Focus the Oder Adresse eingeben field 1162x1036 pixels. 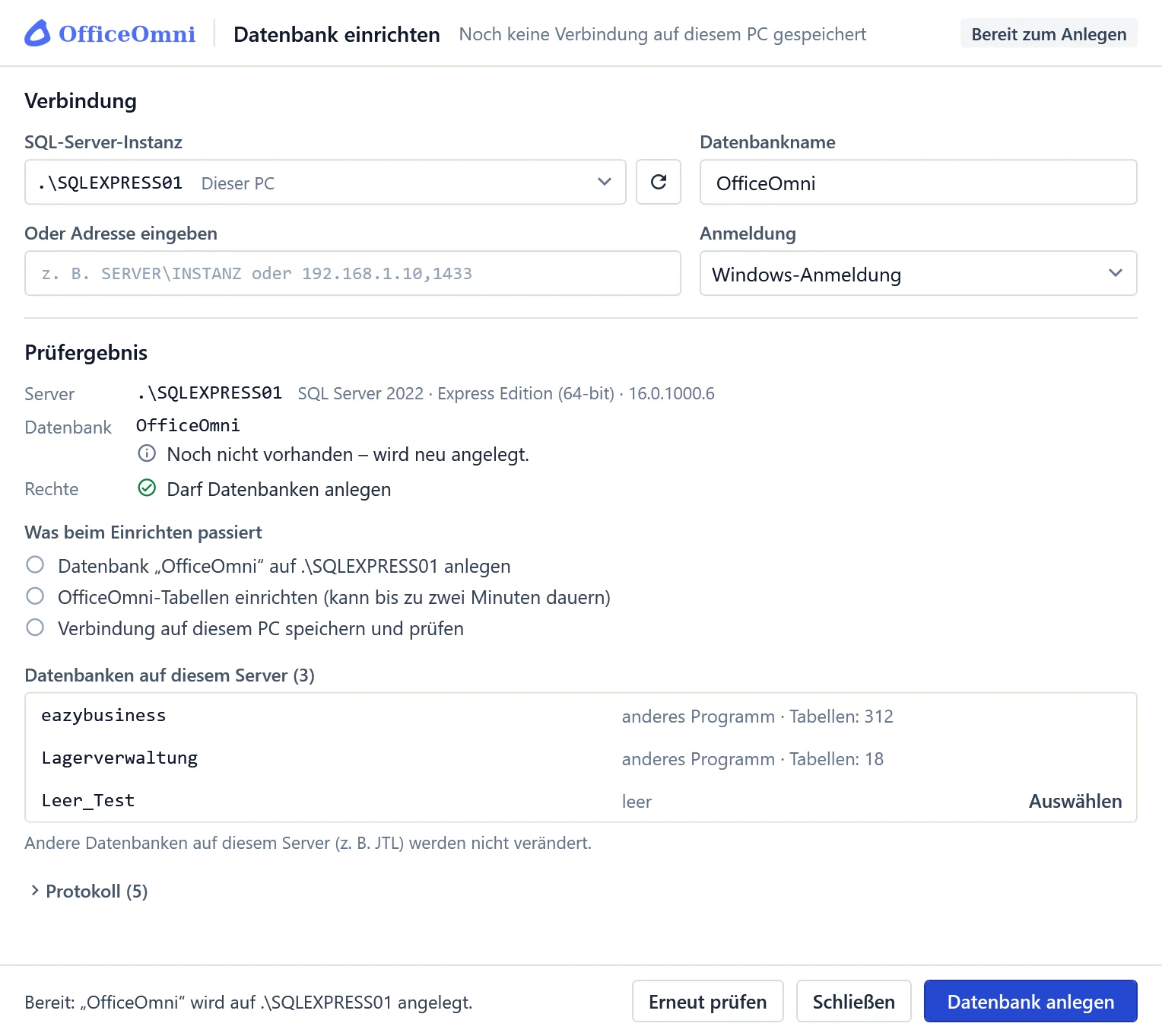pyautogui.click(x=353, y=273)
